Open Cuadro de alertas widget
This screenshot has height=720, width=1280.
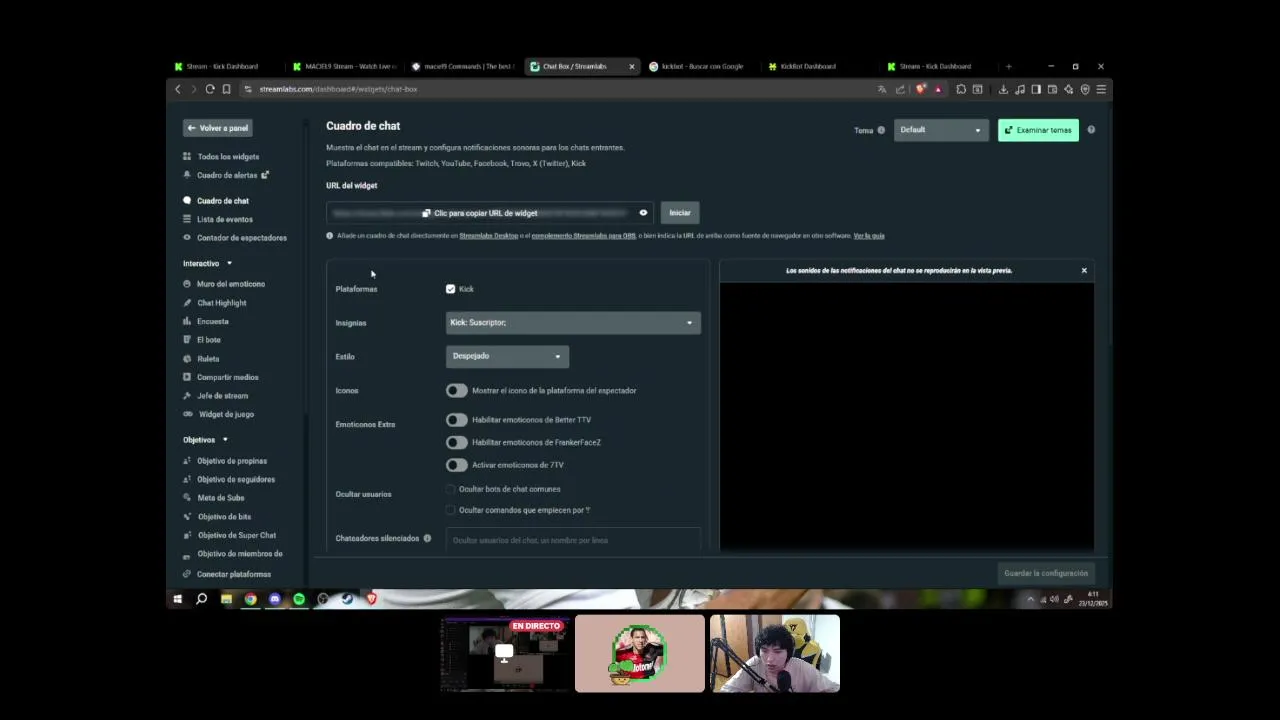[226, 175]
